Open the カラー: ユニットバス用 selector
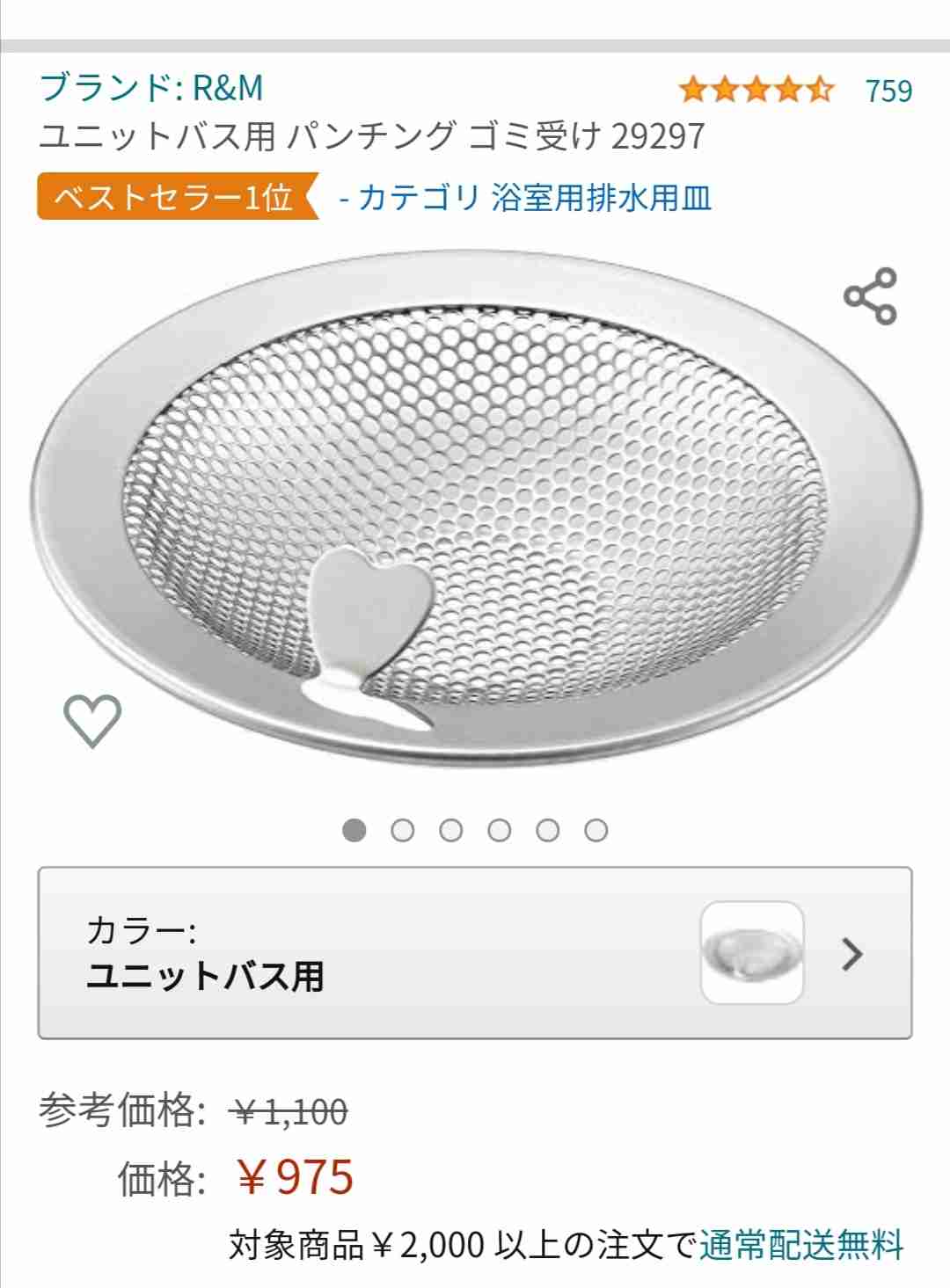The width and height of the screenshot is (950, 1288). (x=475, y=953)
